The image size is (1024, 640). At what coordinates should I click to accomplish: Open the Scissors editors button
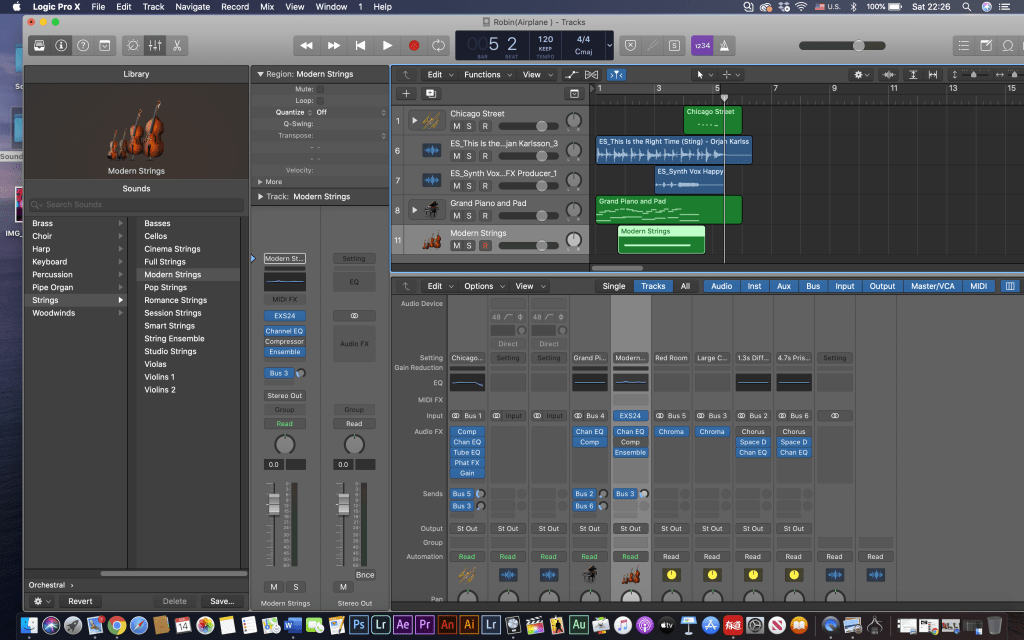click(177, 45)
